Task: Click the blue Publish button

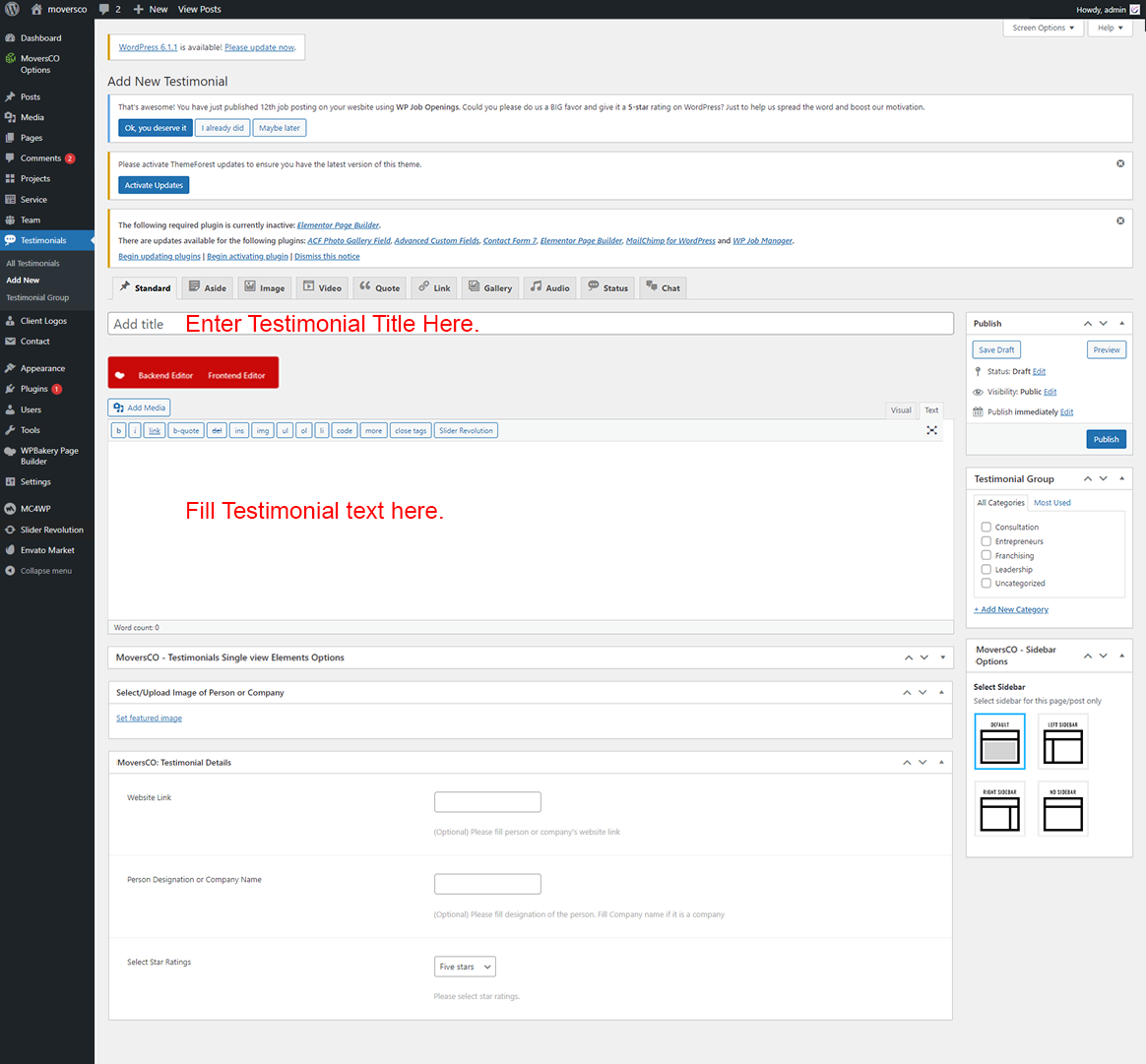Action: (x=1106, y=439)
